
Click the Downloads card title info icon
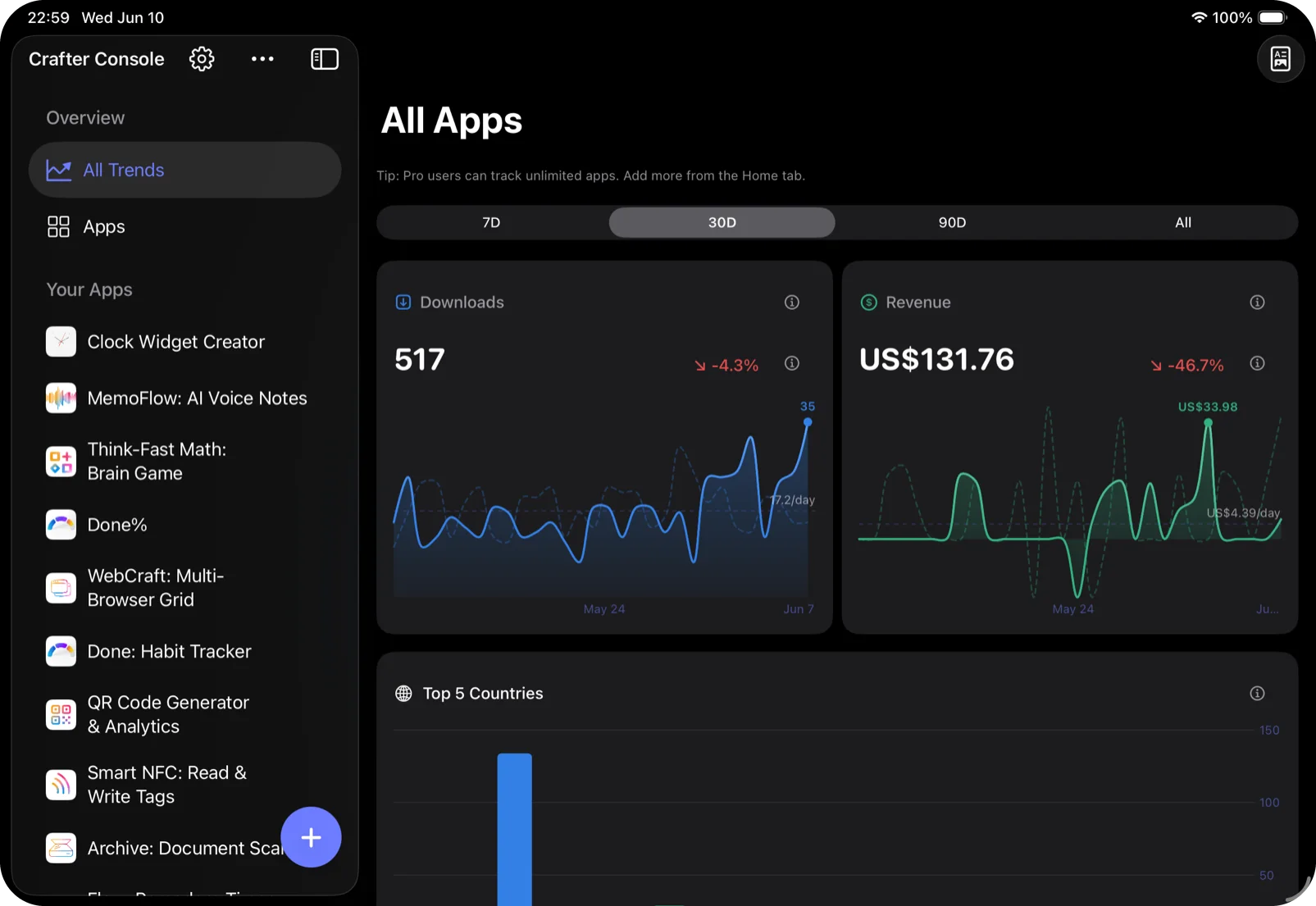pos(792,303)
